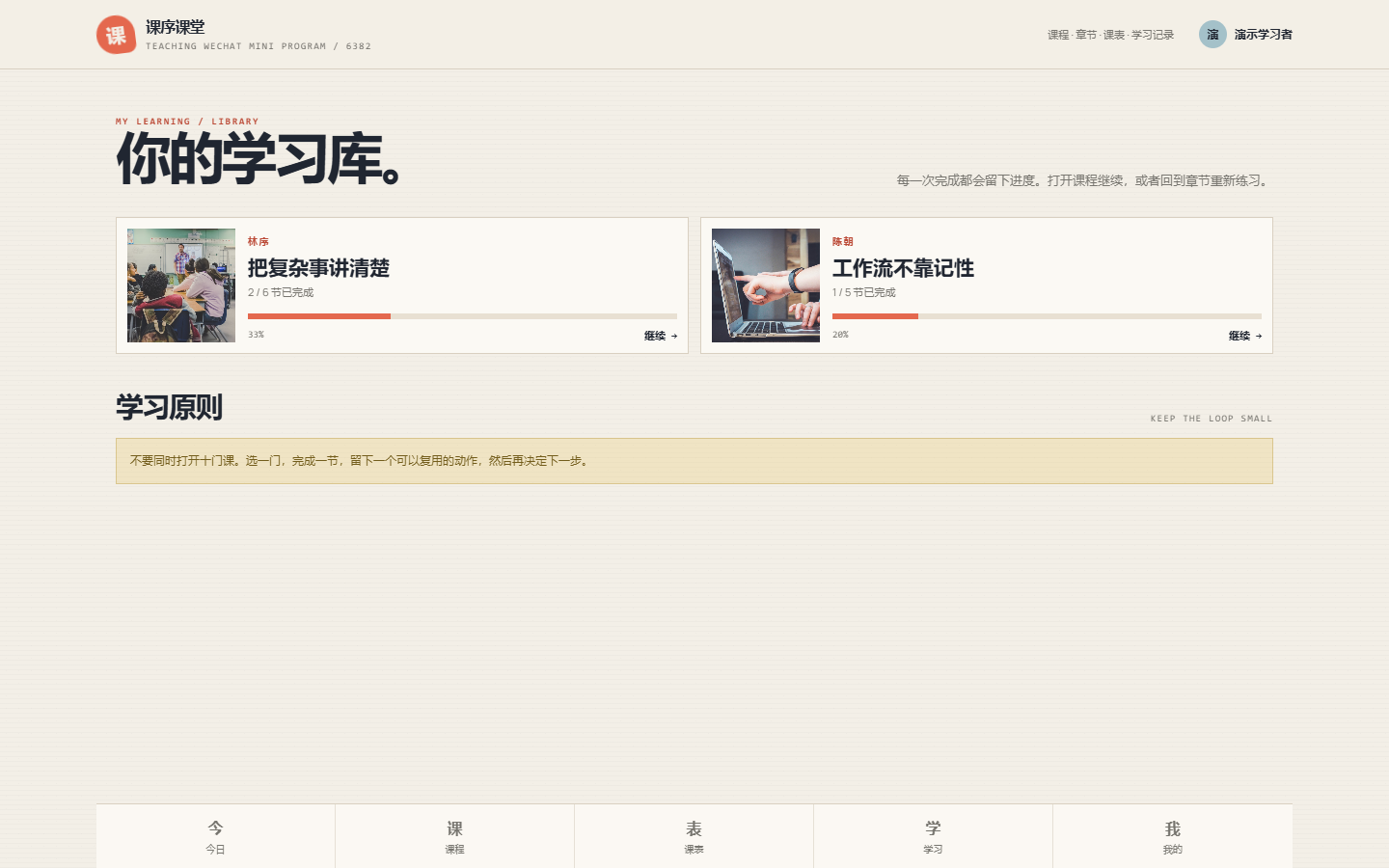1389x868 pixels.
Task: Select the 学习 bottom tab
Action: tap(933, 836)
